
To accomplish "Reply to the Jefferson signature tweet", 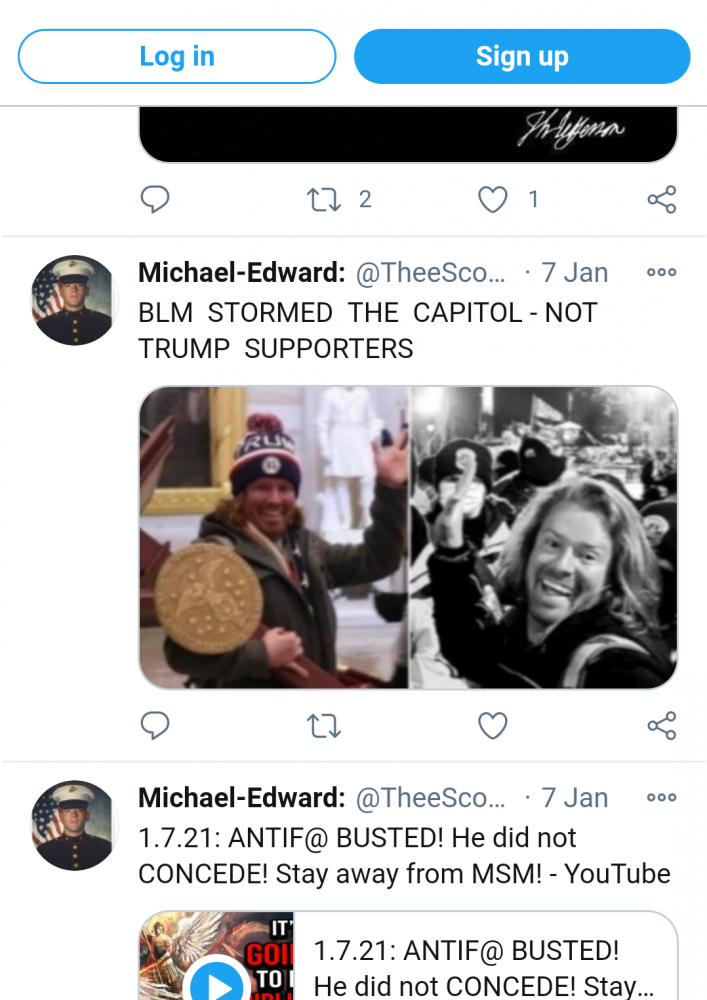I will (154, 199).
